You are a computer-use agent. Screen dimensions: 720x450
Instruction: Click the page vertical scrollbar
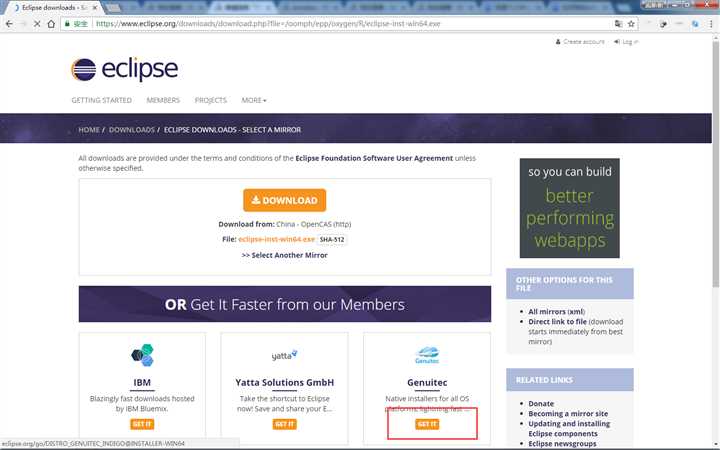pyautogui.click(x=715, y=163)
